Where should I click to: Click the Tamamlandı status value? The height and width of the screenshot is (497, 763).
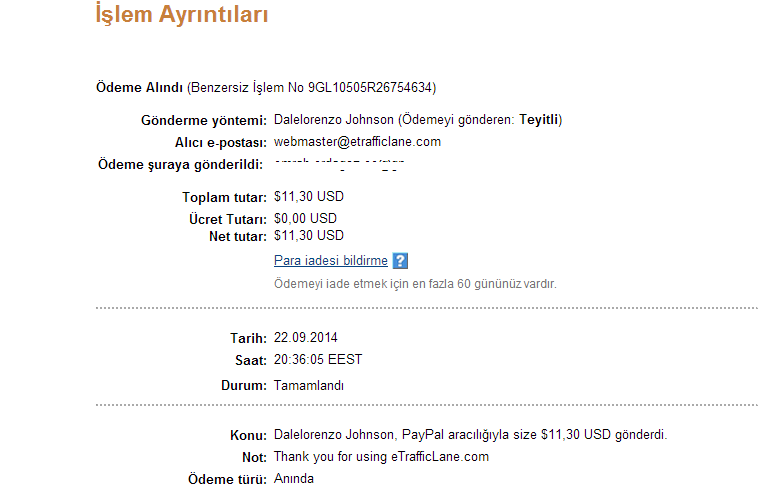pyautogui.click(x=309, y=386)
